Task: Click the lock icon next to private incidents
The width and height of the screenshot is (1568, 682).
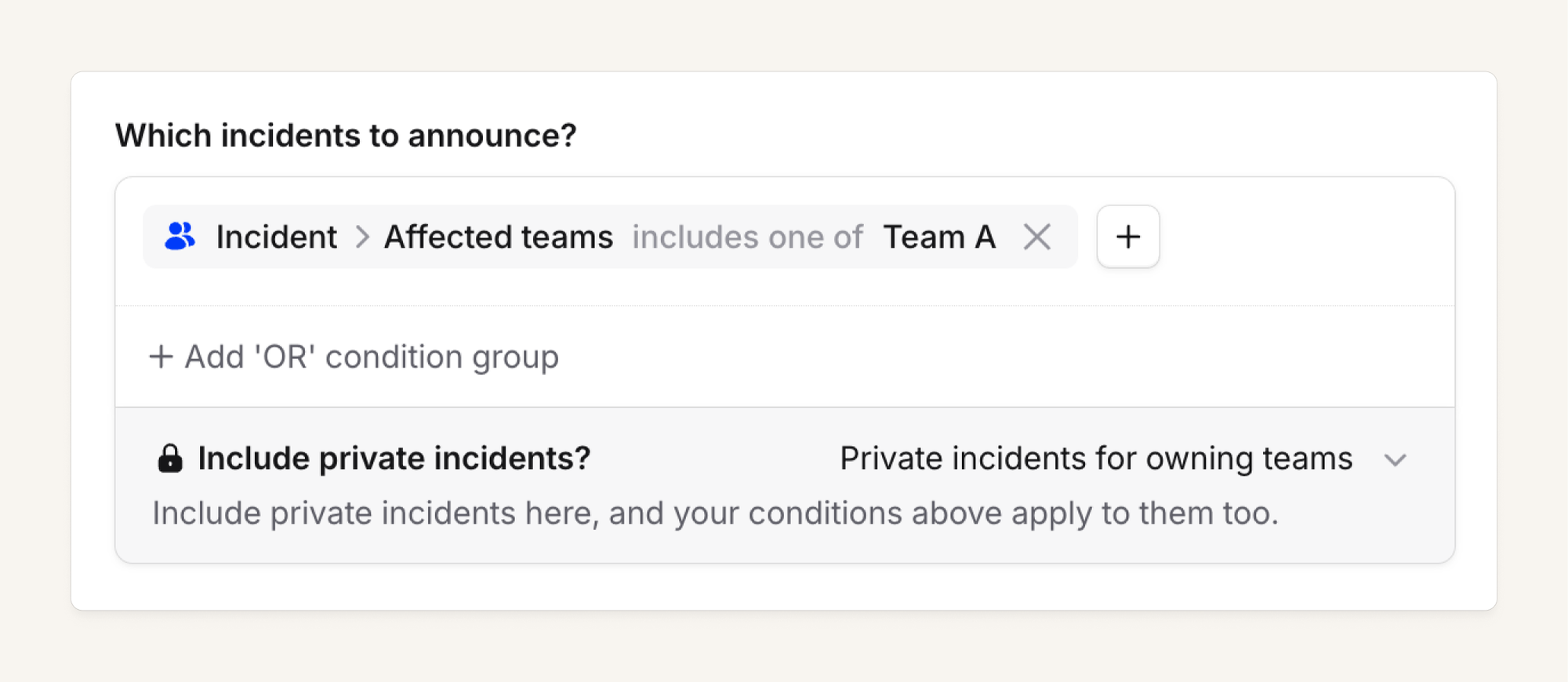Action: pyautogui.click(x=169, y=459)
